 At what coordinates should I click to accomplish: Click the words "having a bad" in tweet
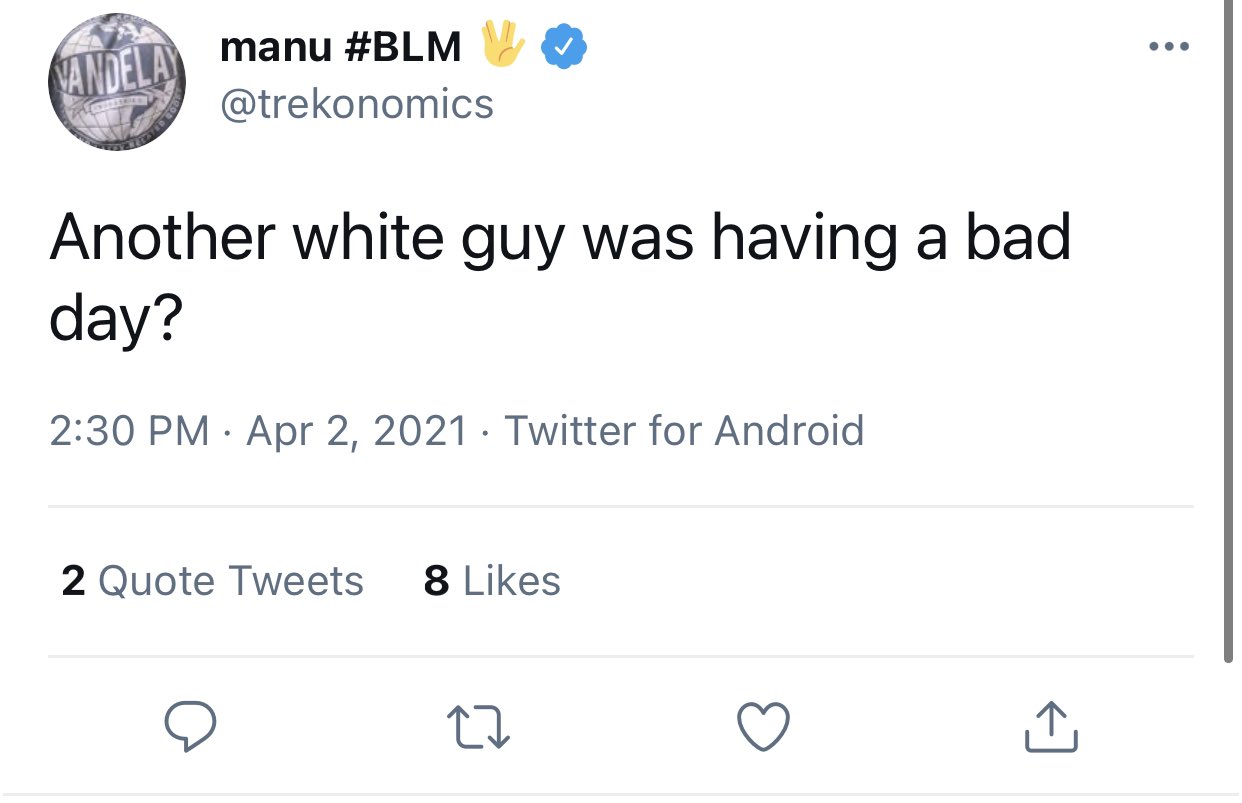click(890, 240)
